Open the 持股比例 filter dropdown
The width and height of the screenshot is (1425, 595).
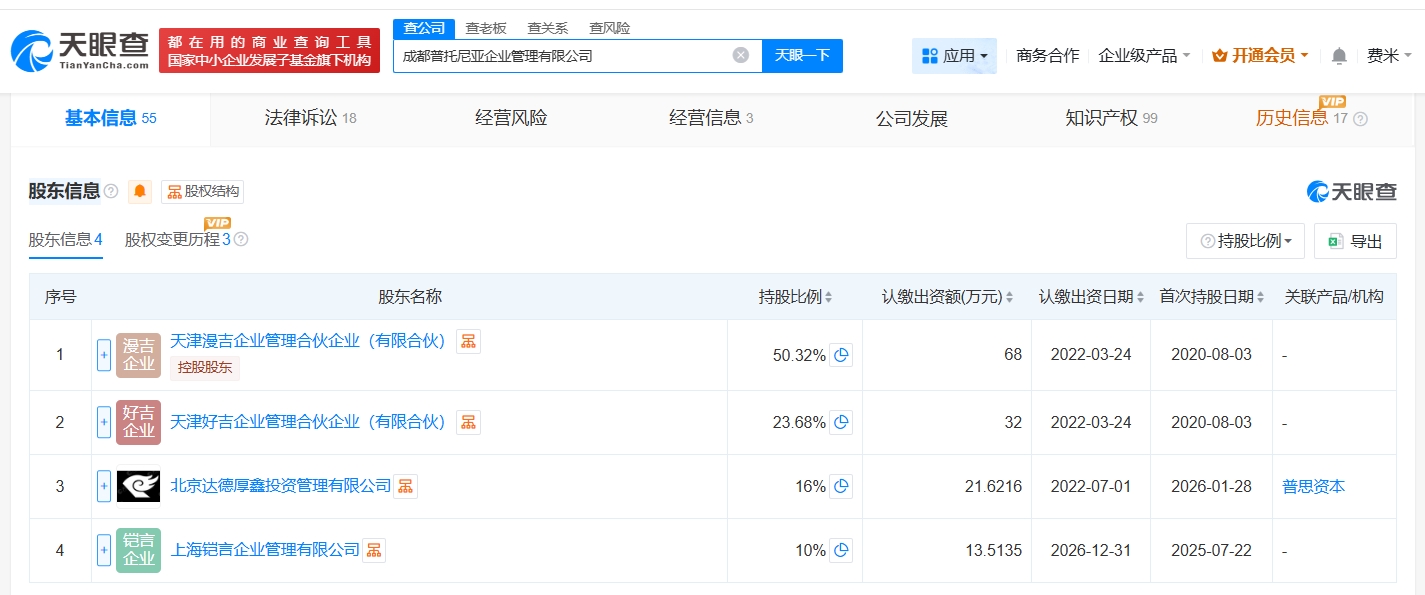pyautogui.click(x=1245, y=241)
